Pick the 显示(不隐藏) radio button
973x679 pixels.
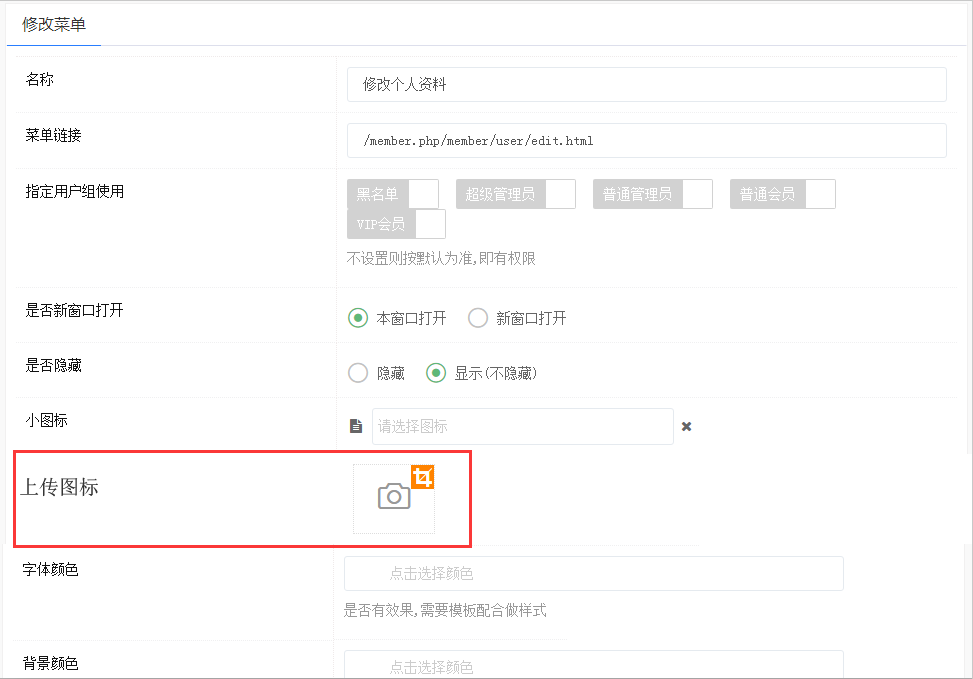pos(436,373)
